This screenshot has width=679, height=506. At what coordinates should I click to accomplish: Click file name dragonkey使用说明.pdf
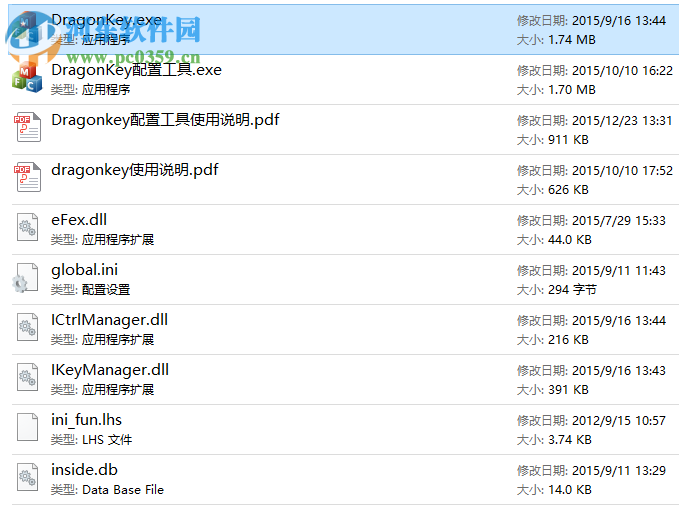135,170
